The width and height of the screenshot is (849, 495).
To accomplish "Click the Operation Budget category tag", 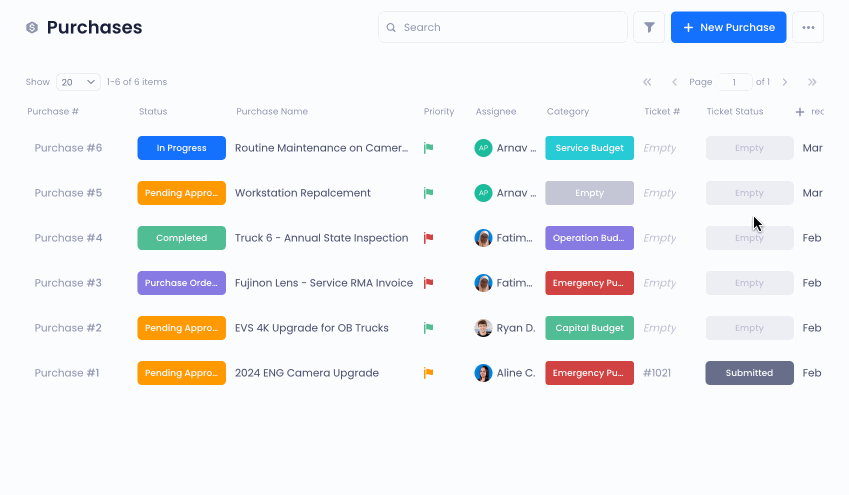I will (x=589, y=238).
